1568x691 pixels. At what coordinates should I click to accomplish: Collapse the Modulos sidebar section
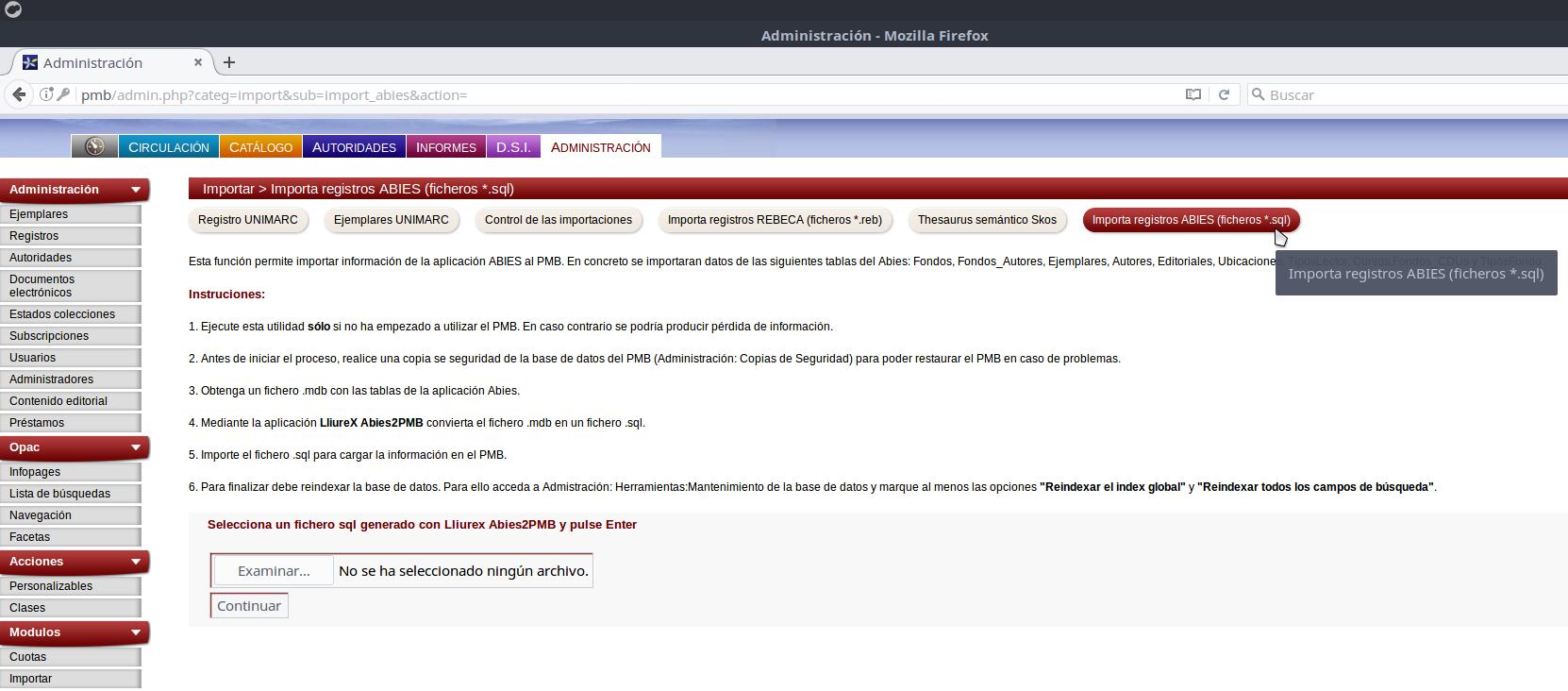coord(136,632)
